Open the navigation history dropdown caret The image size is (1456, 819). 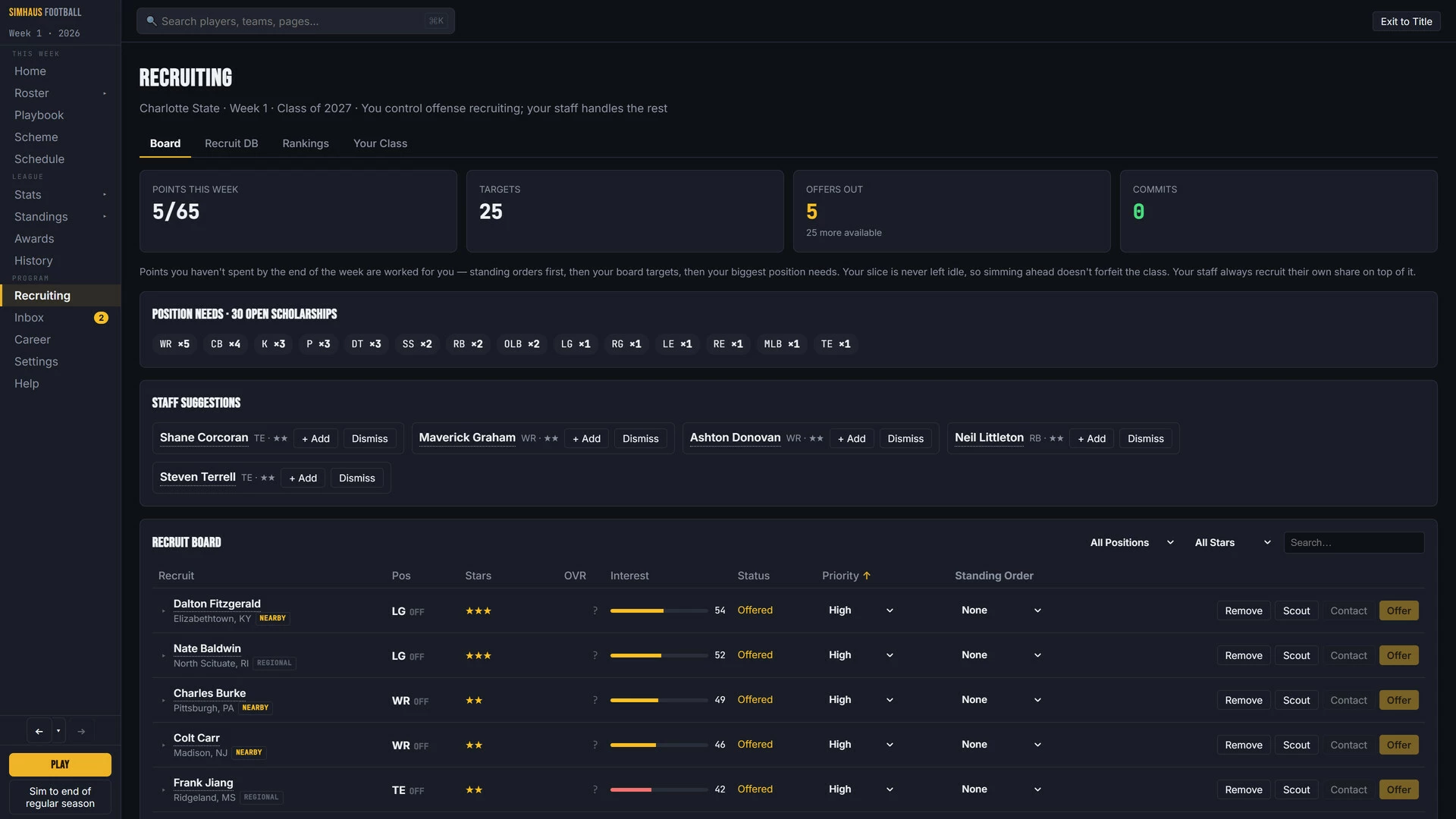pos(58,731)
